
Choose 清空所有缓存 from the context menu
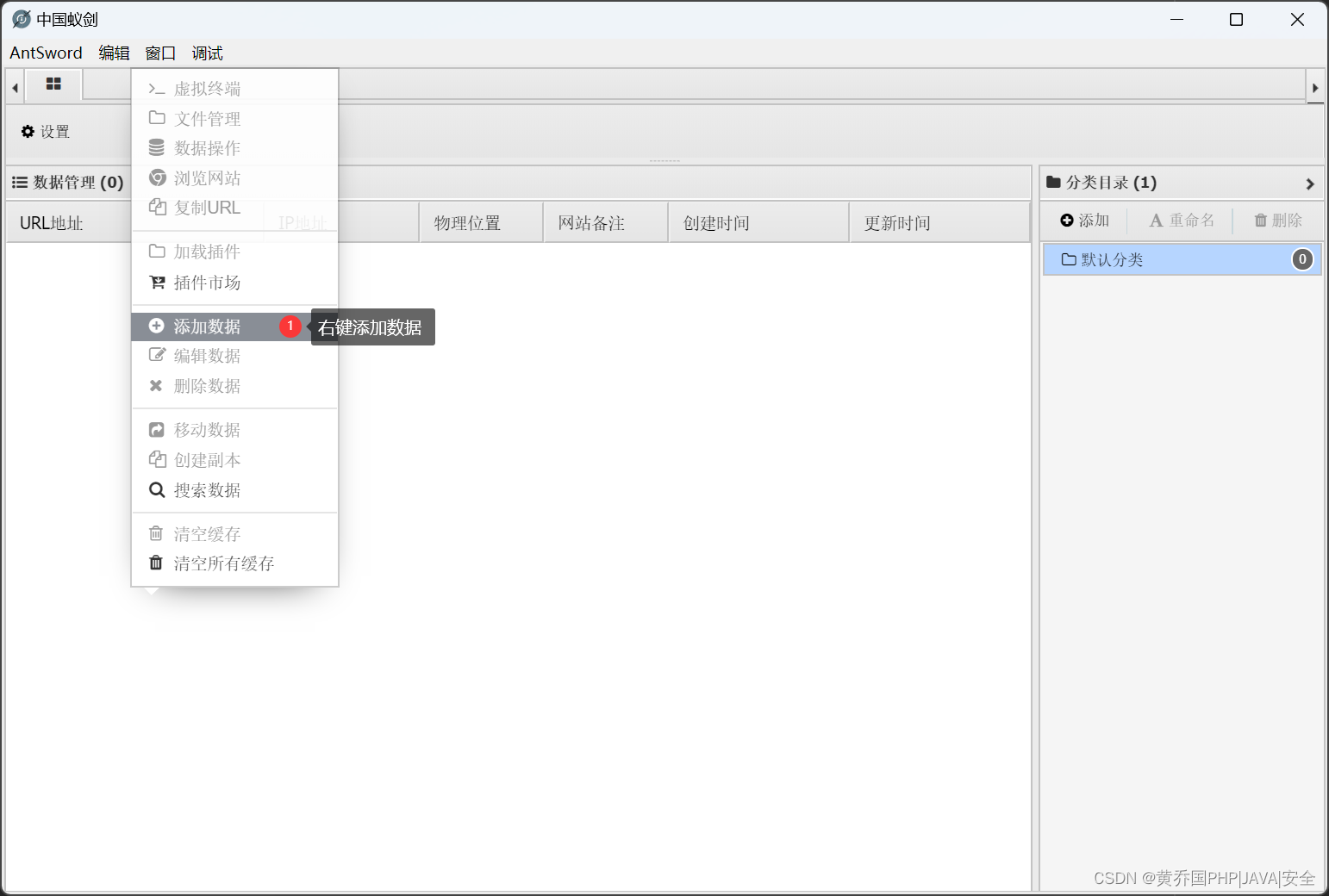pyautogui.click(x=234, y=563)
